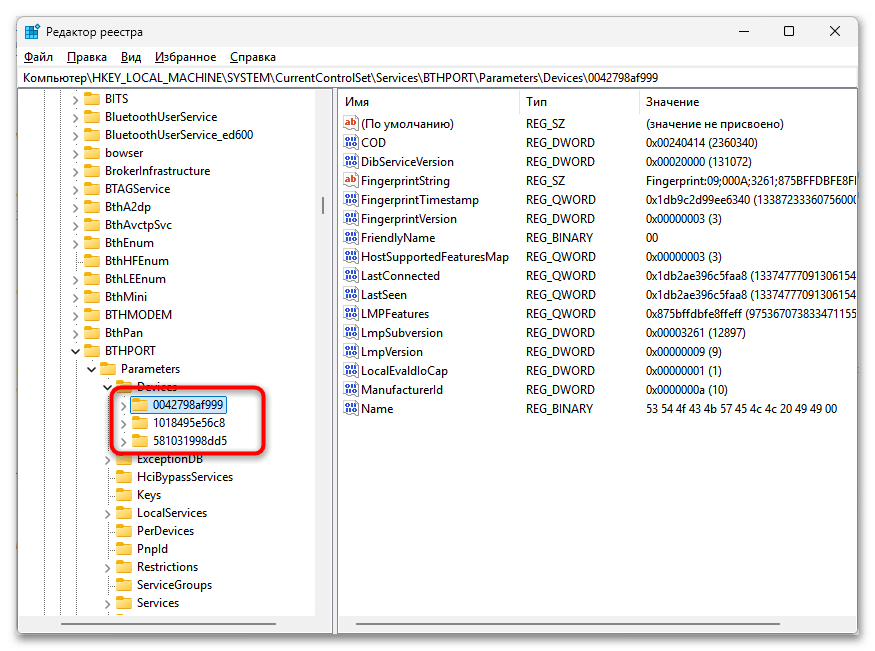Select the ServiceGroups key

[x=174, y=585]
